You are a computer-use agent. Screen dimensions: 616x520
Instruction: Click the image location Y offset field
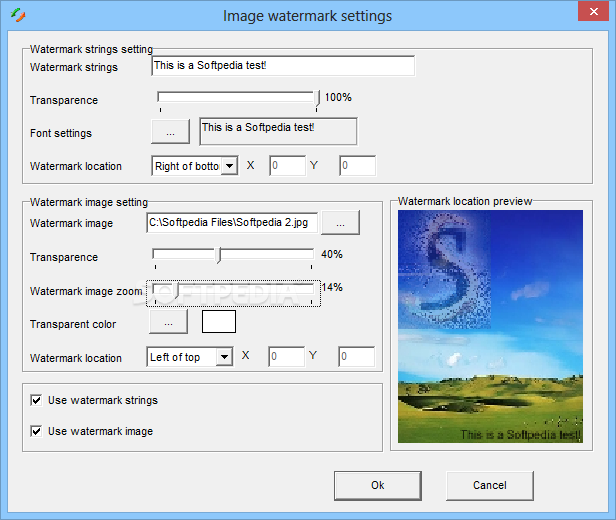(356, 356)
